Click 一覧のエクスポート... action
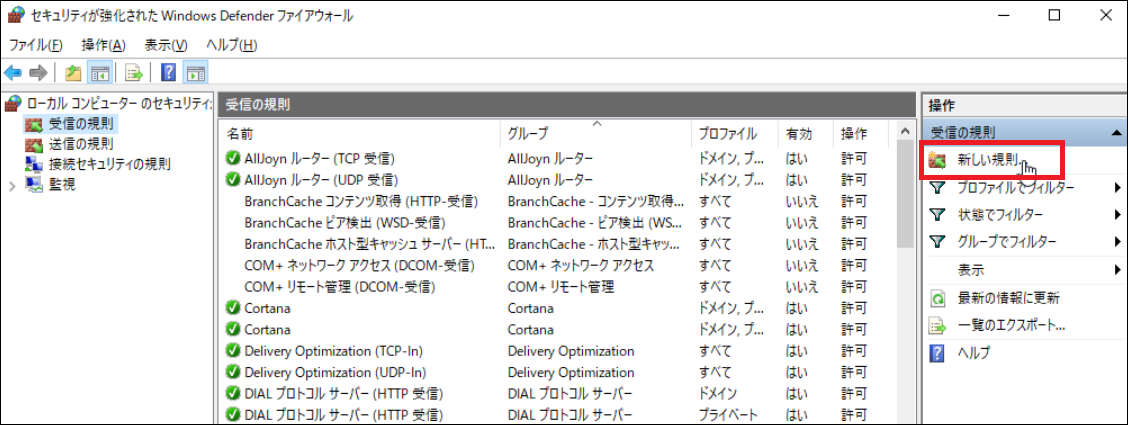Image resolution: width=1128 pixels, height=425 pixels. click(x=1011, y=325)
